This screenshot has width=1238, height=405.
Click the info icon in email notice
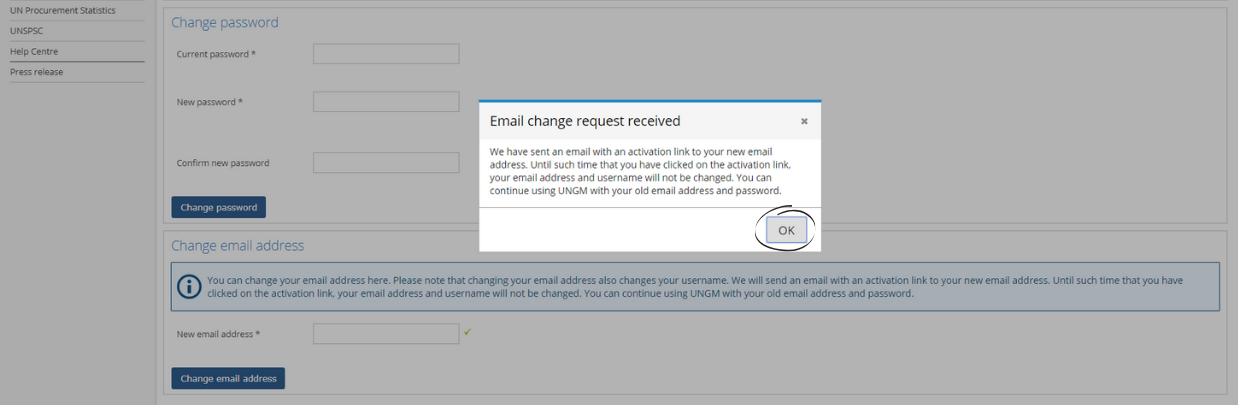click(x=189, y=287)
